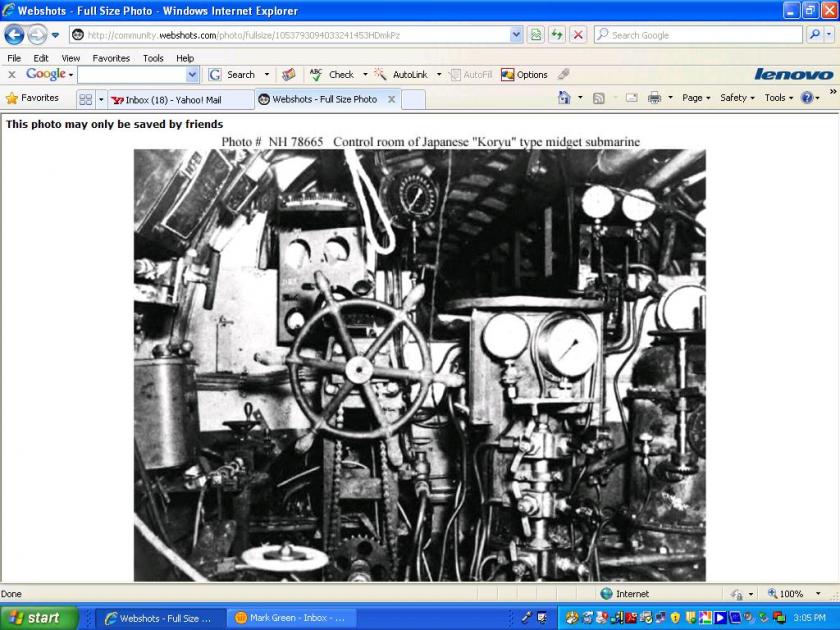Click the Favorites star button

point(32,98)
